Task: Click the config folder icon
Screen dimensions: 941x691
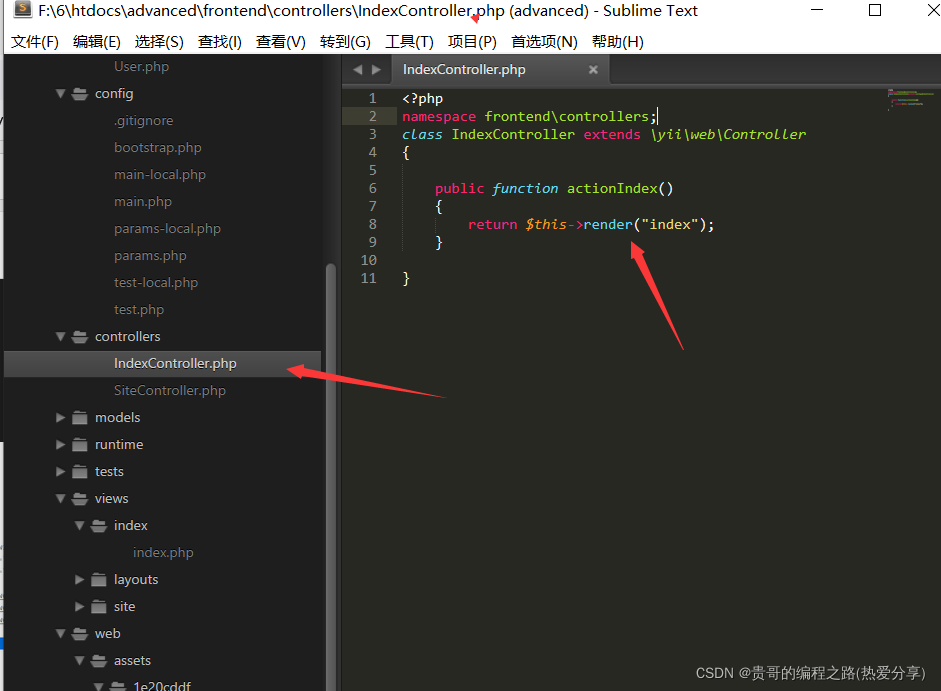Action: pos(80,94)
